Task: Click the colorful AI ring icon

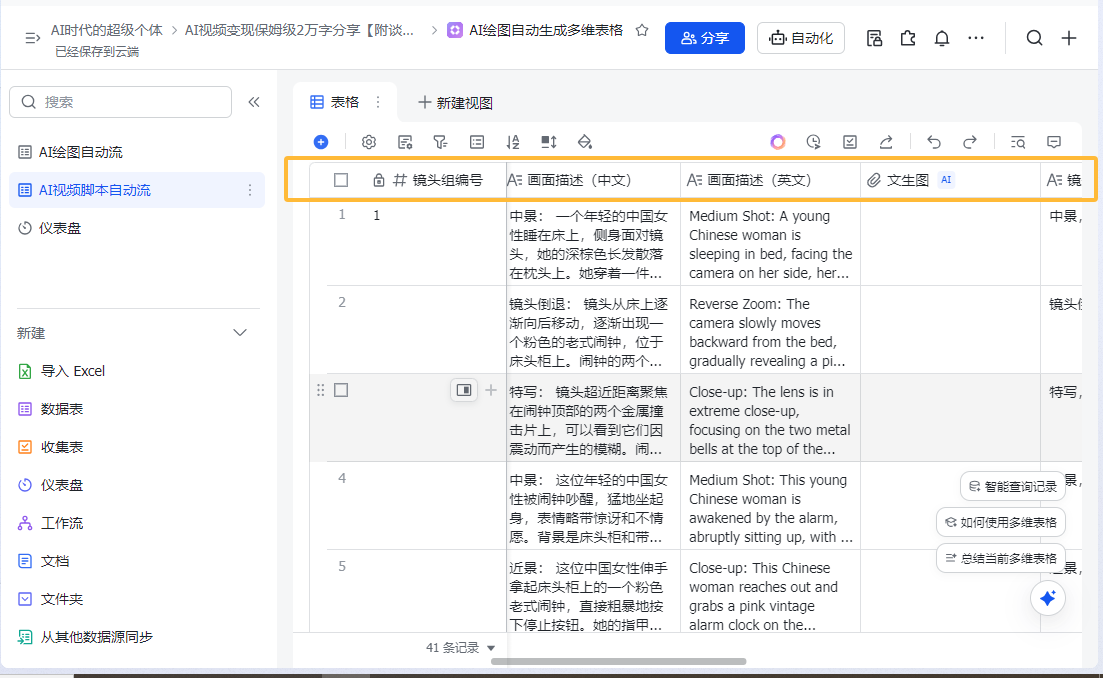Action: (777, 142)
